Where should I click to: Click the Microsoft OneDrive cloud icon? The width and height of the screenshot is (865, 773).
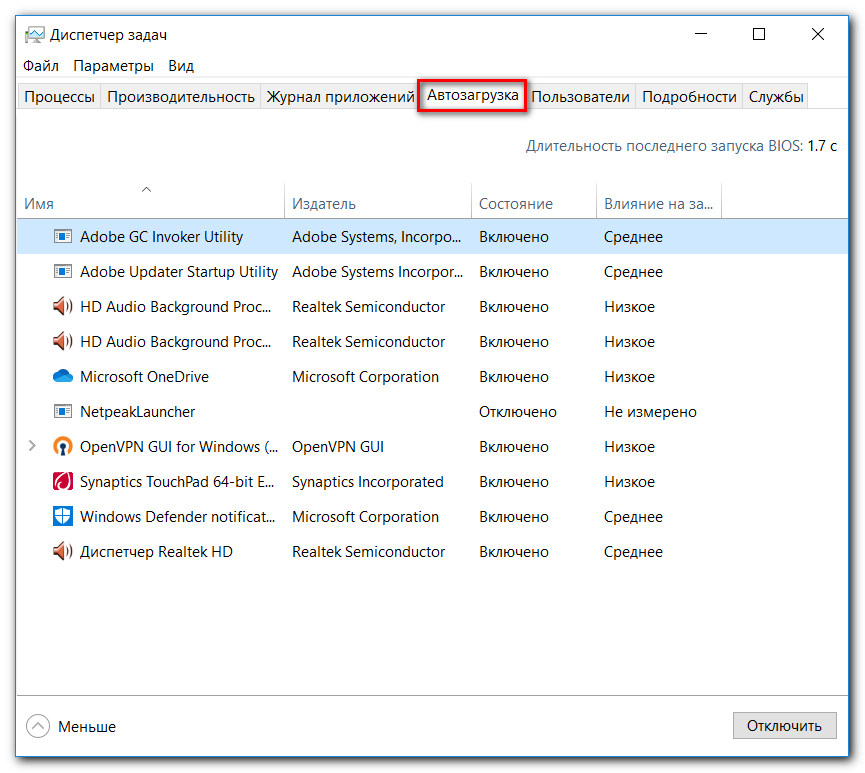[x=63, y=377]
